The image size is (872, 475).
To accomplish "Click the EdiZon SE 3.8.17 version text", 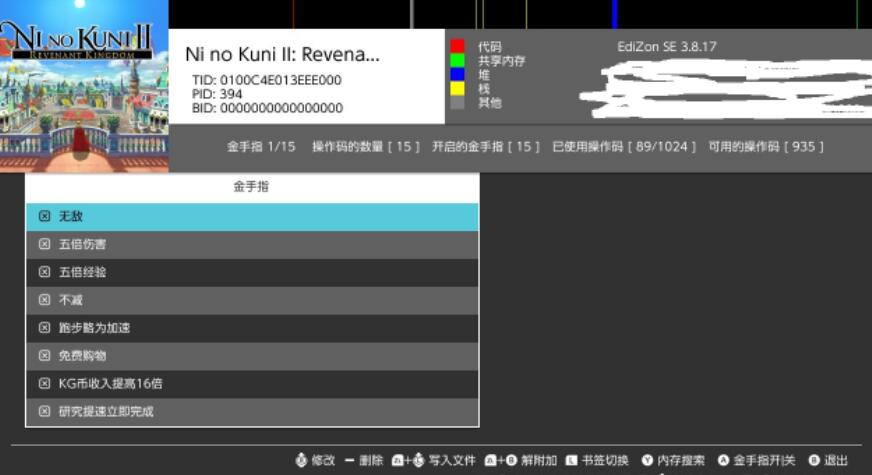I will pyautogui.click(x=667, y=47).
